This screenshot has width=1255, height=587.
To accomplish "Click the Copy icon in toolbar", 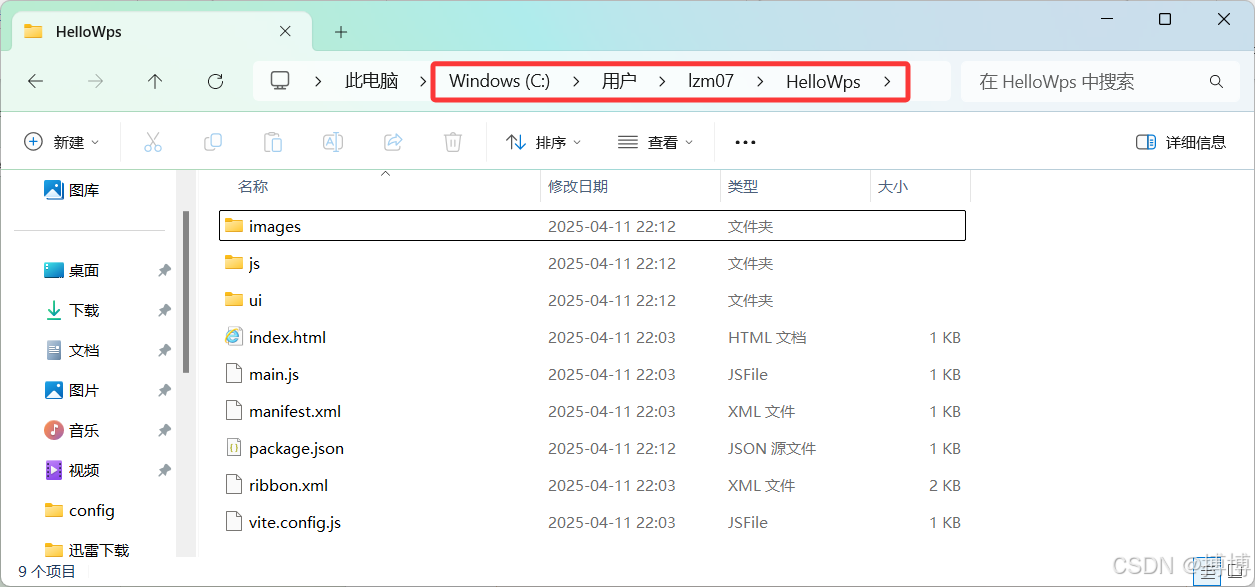I will tap(213, 142).
